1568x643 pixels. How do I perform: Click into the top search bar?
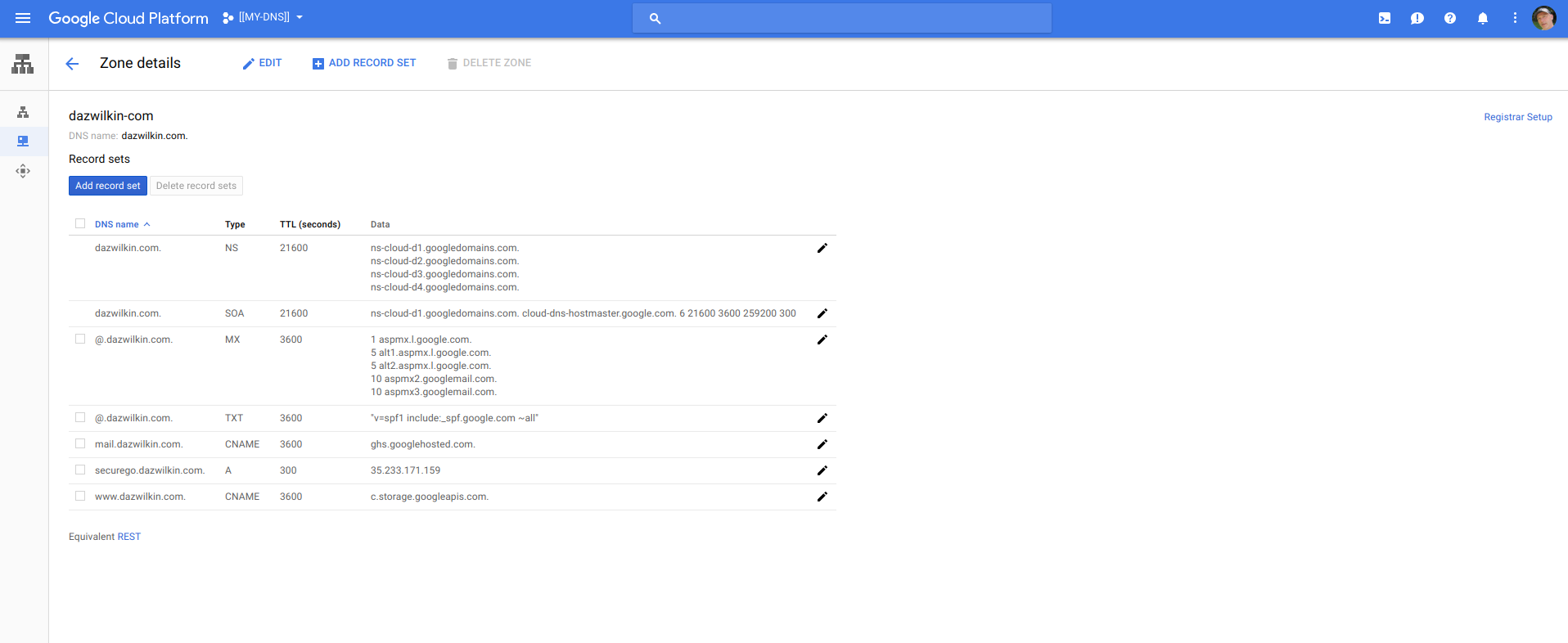pos(841,18)
